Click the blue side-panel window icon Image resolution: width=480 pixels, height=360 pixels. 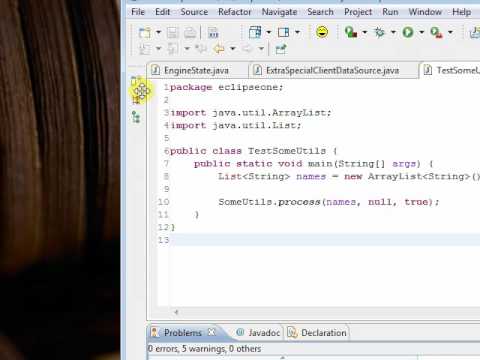(283, 32)
